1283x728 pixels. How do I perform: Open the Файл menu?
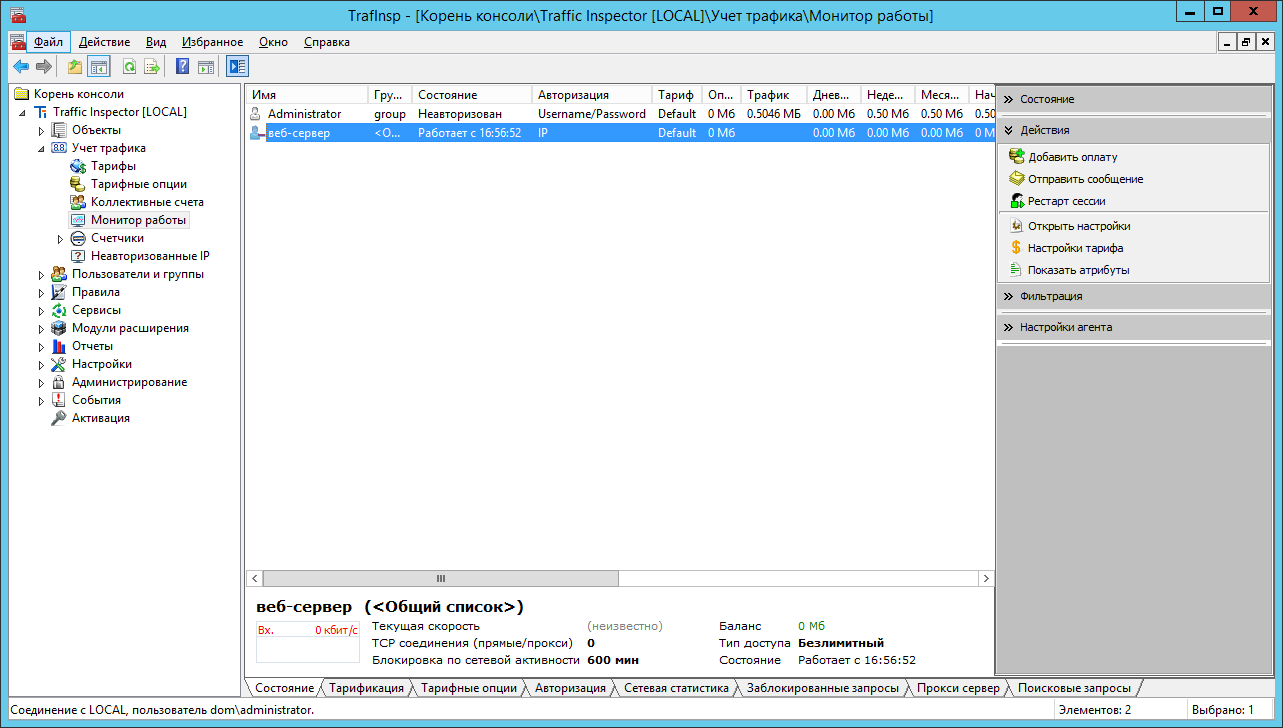(48, 42)
